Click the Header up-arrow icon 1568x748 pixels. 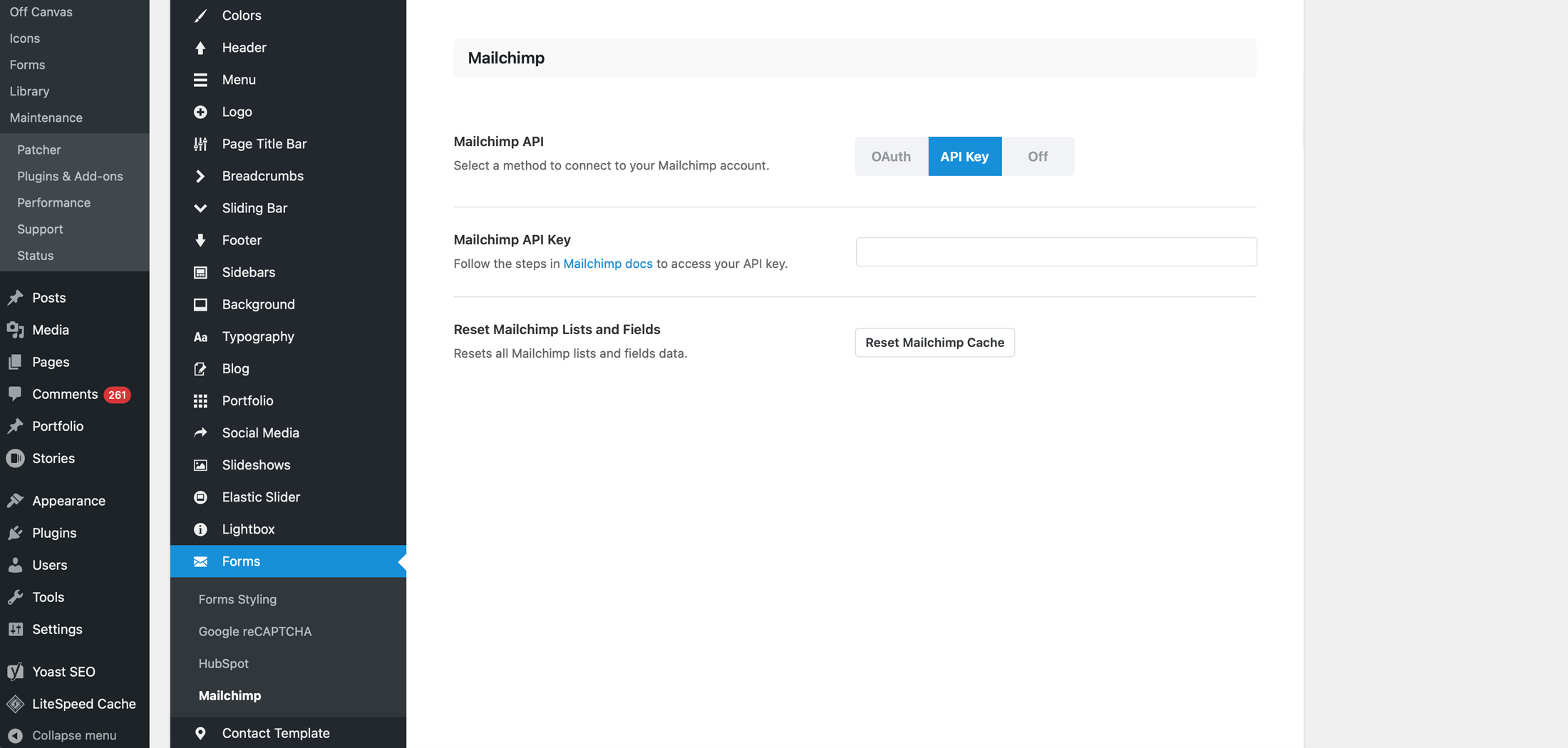pos(200,47)
